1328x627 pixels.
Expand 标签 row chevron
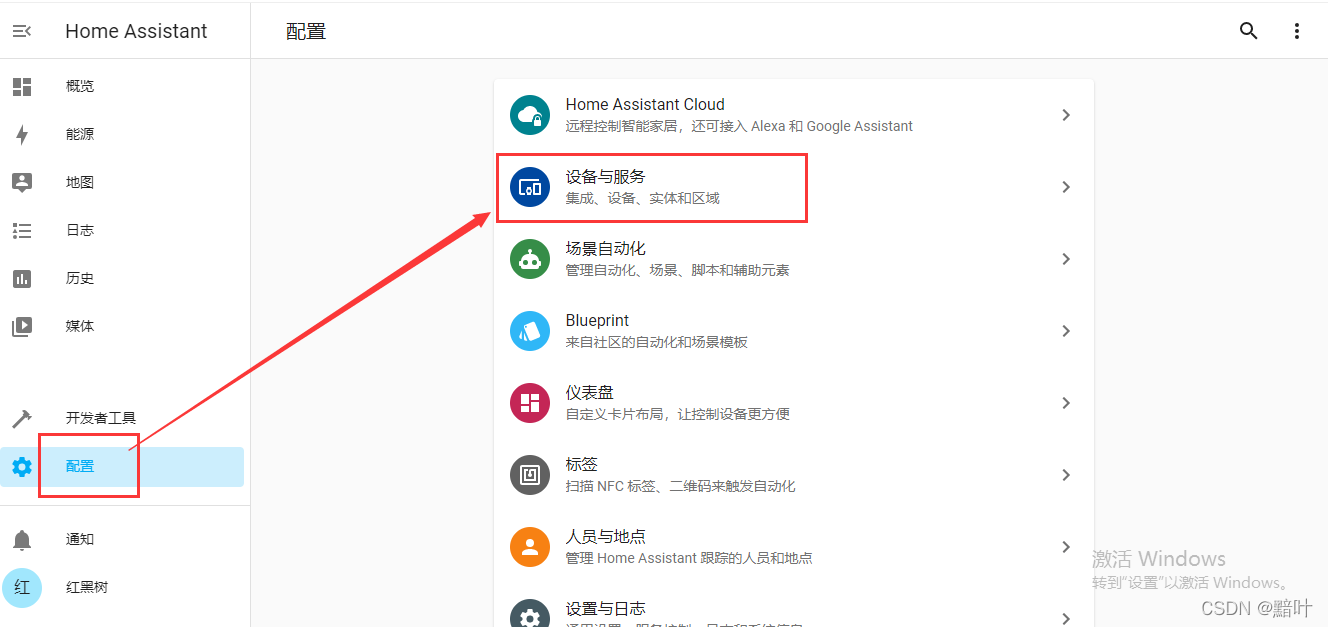(x=1066, y=475)
